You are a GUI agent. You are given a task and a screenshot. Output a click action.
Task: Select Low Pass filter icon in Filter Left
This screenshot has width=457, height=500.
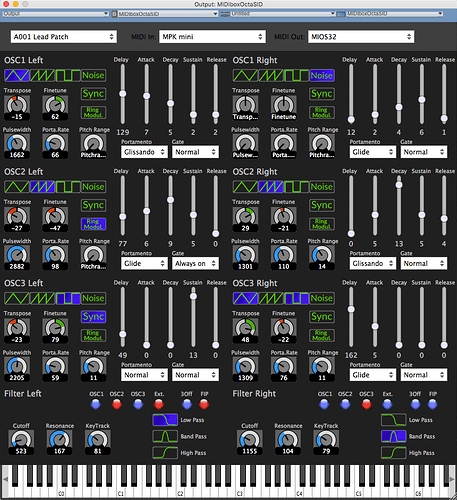tap(165, 420)
